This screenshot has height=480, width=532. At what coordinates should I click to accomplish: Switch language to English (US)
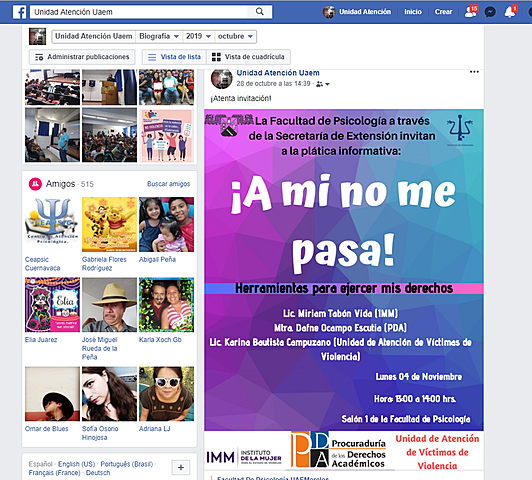click(76, 464)
